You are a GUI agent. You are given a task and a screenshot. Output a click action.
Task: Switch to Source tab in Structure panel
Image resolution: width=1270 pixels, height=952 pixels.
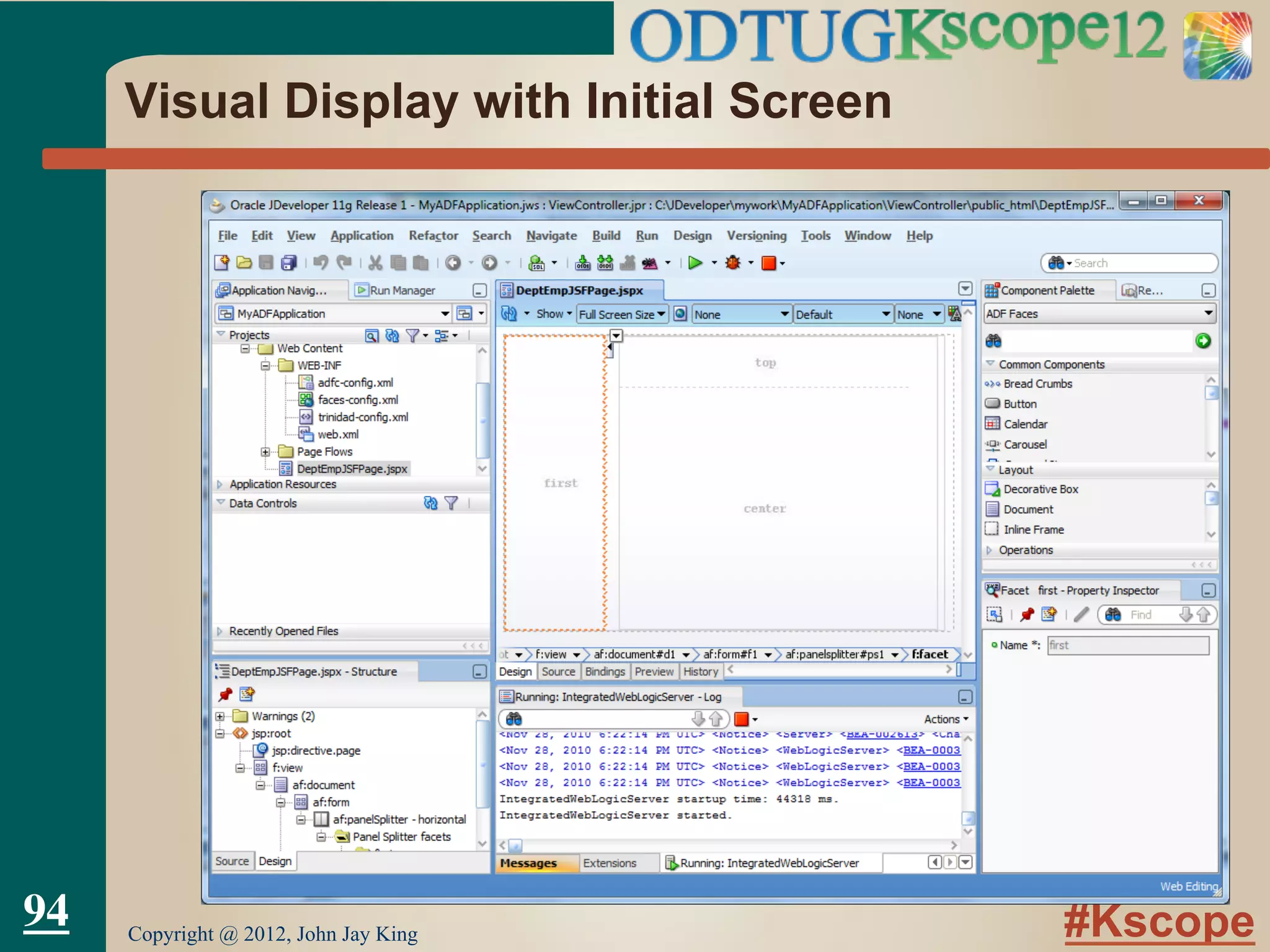[x=232, y=861]
